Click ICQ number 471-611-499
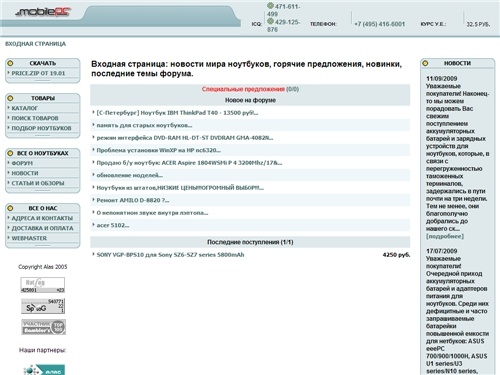500x375 pixels. 284,10
